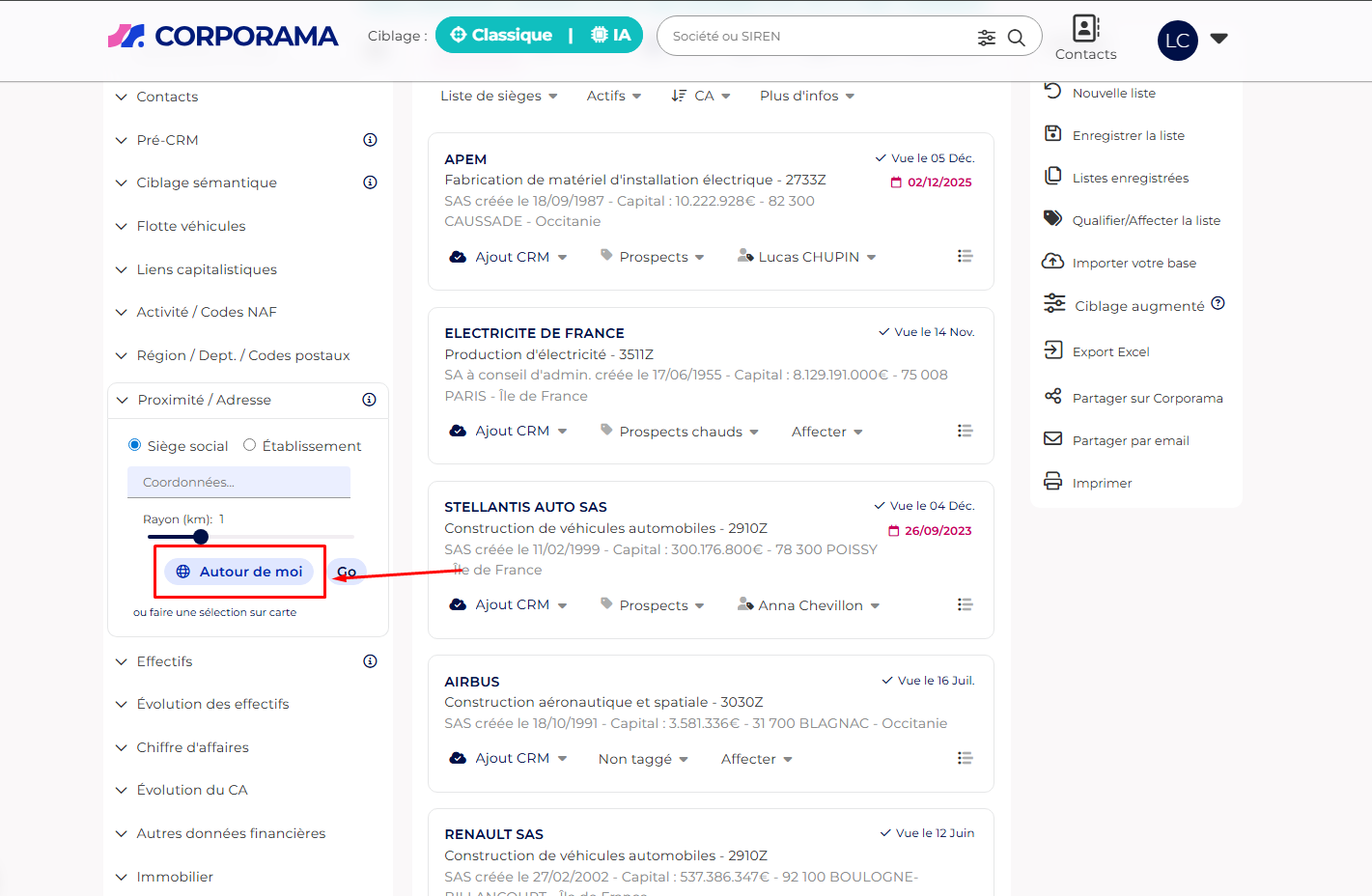Open APEM card list options icon
This screenshot has height=896, width=1372.
[x=964, y=256]
